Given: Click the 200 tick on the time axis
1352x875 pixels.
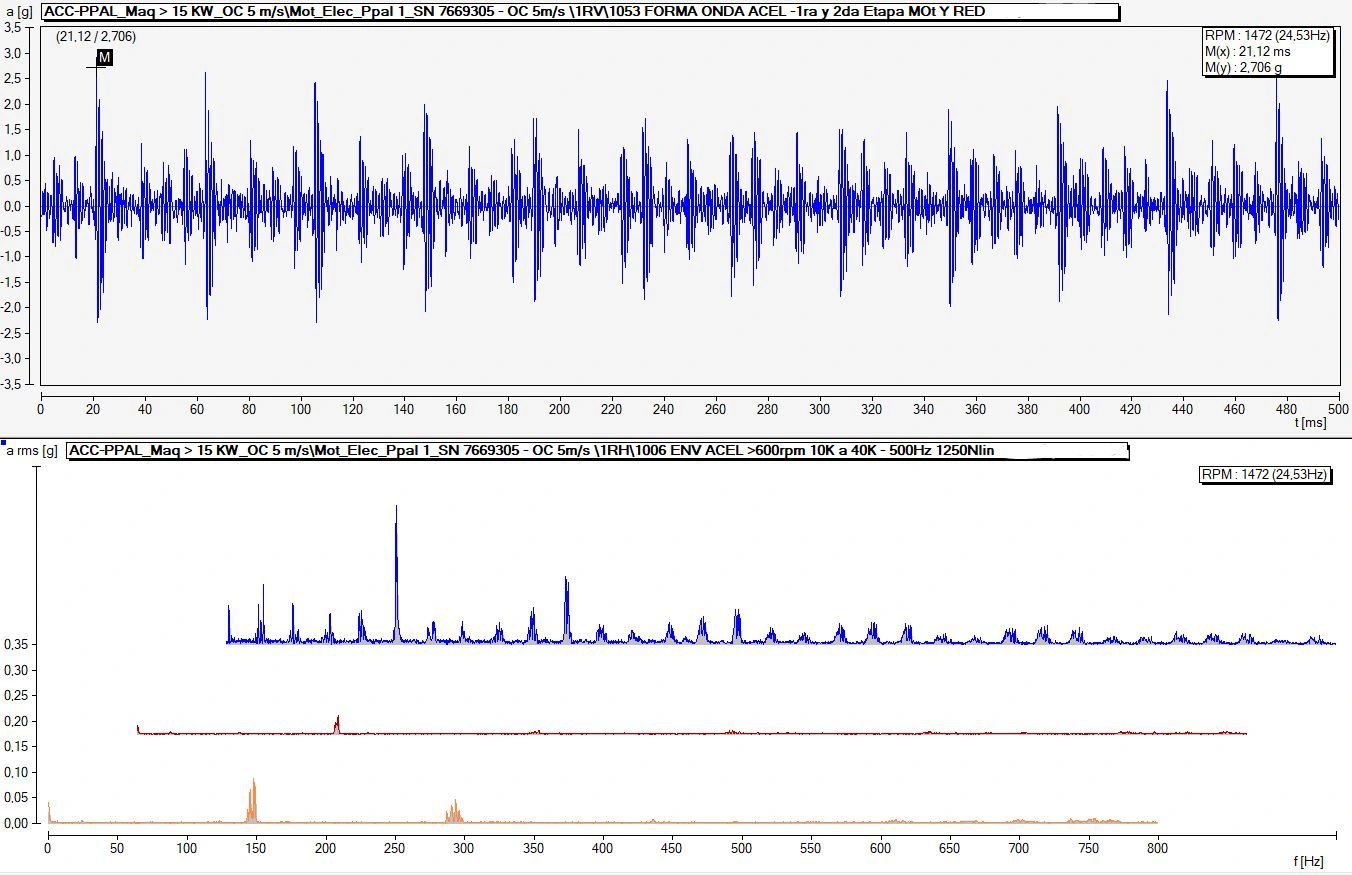Looking at the screenshot, I should [560, 409].
